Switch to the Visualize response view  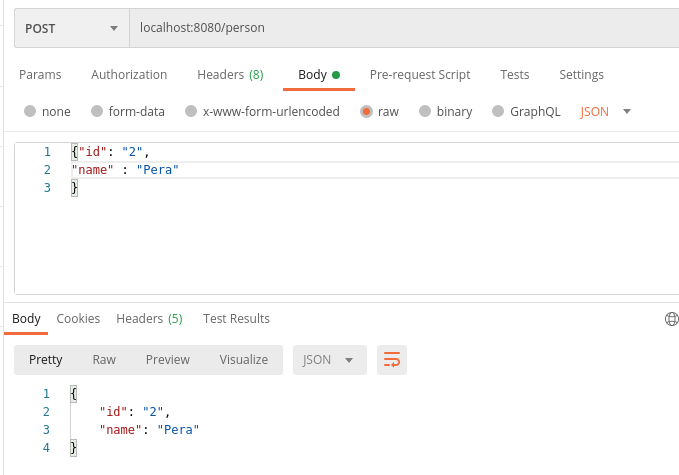click(x=243, y=360)
